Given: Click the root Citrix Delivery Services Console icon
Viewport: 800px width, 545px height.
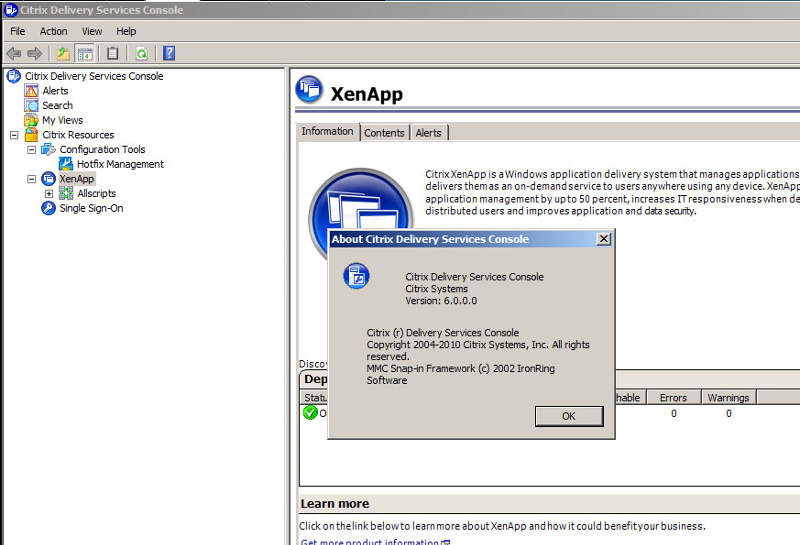Looking at the screenshot, I should tap(14, 76).
